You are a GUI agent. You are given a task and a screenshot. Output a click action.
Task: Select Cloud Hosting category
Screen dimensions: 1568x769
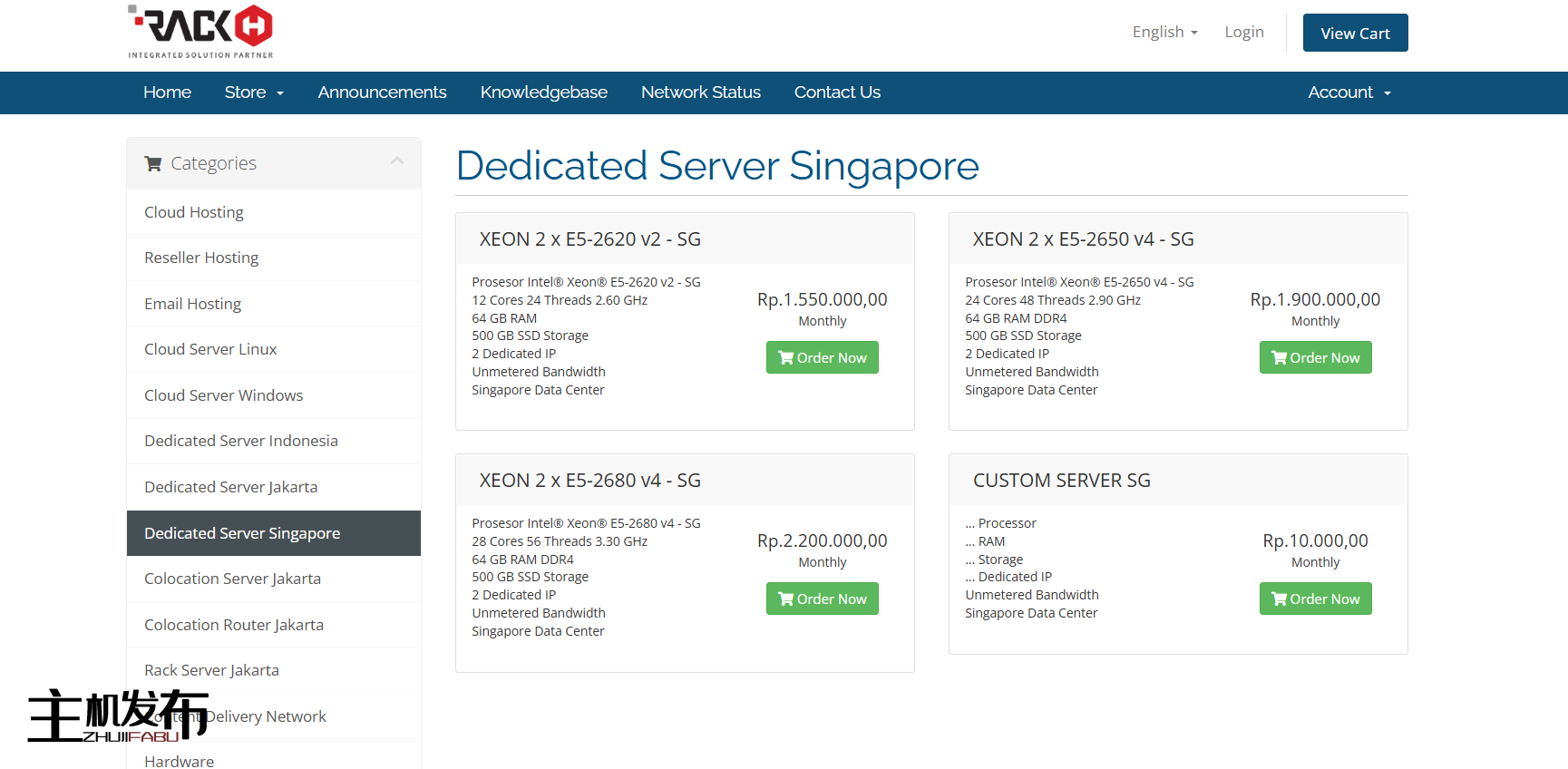pos(194,212)
